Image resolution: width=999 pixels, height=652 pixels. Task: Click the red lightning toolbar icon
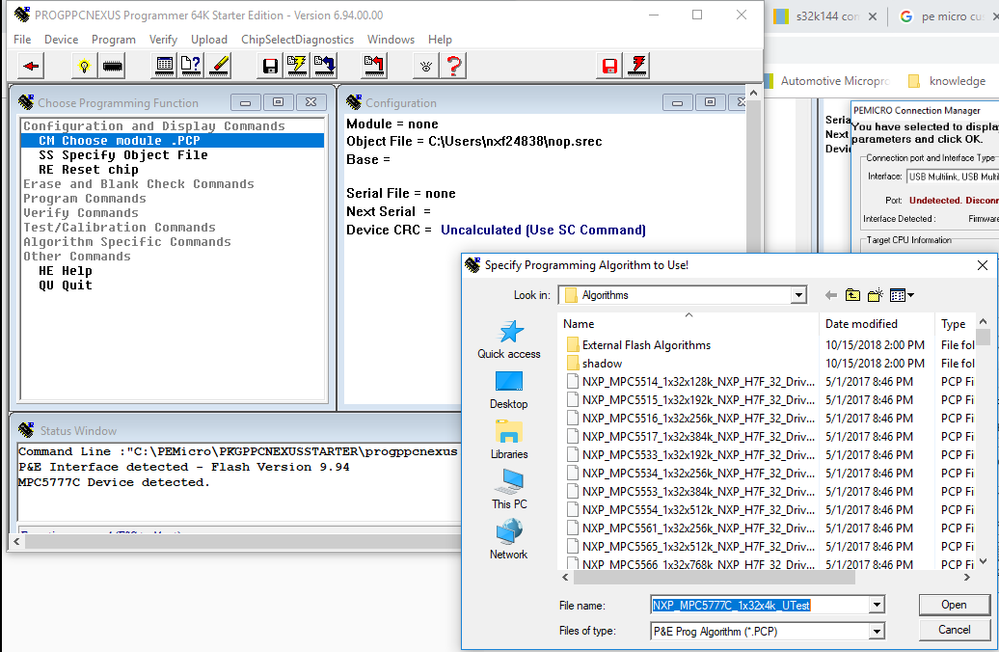tap(638, 66)
